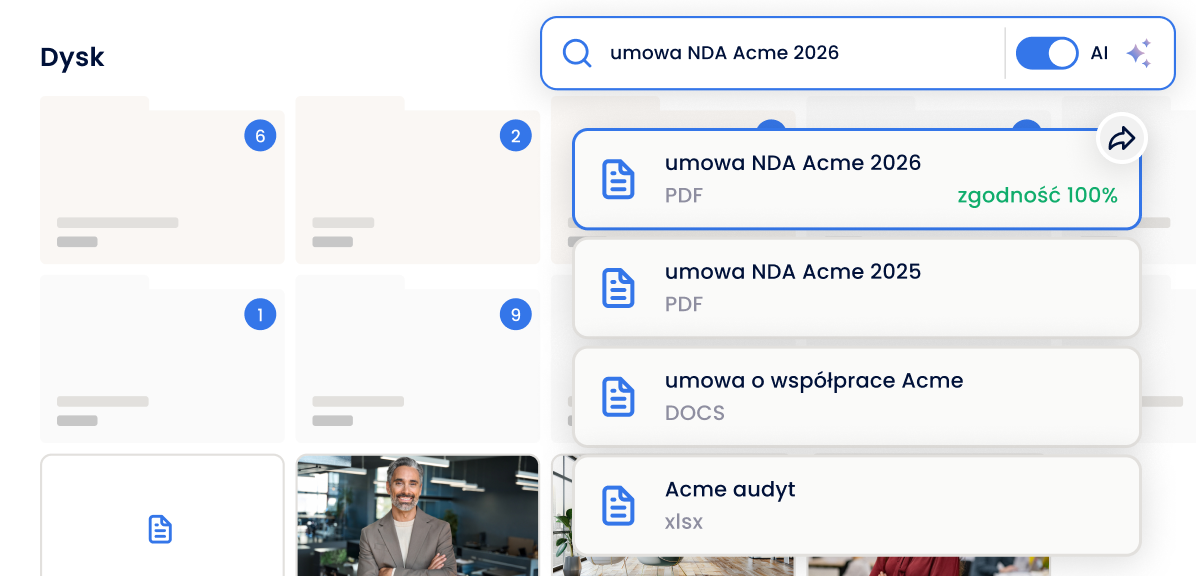Open result umowa o współprace Acme
1196x576 pixels.
(857, 397)
